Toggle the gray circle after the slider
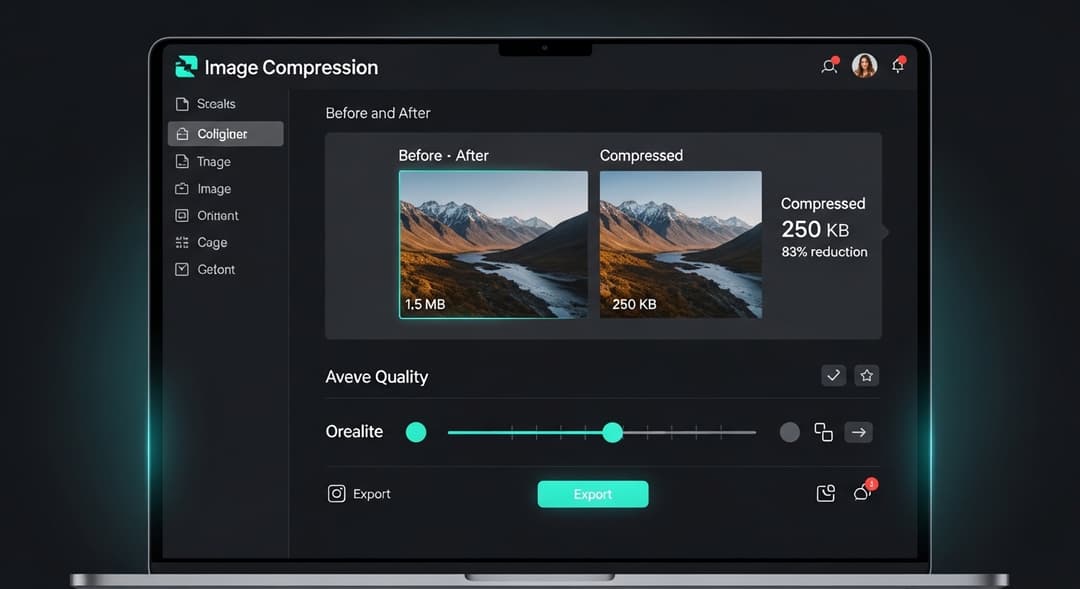The image size is (1080, 589). 789,432
